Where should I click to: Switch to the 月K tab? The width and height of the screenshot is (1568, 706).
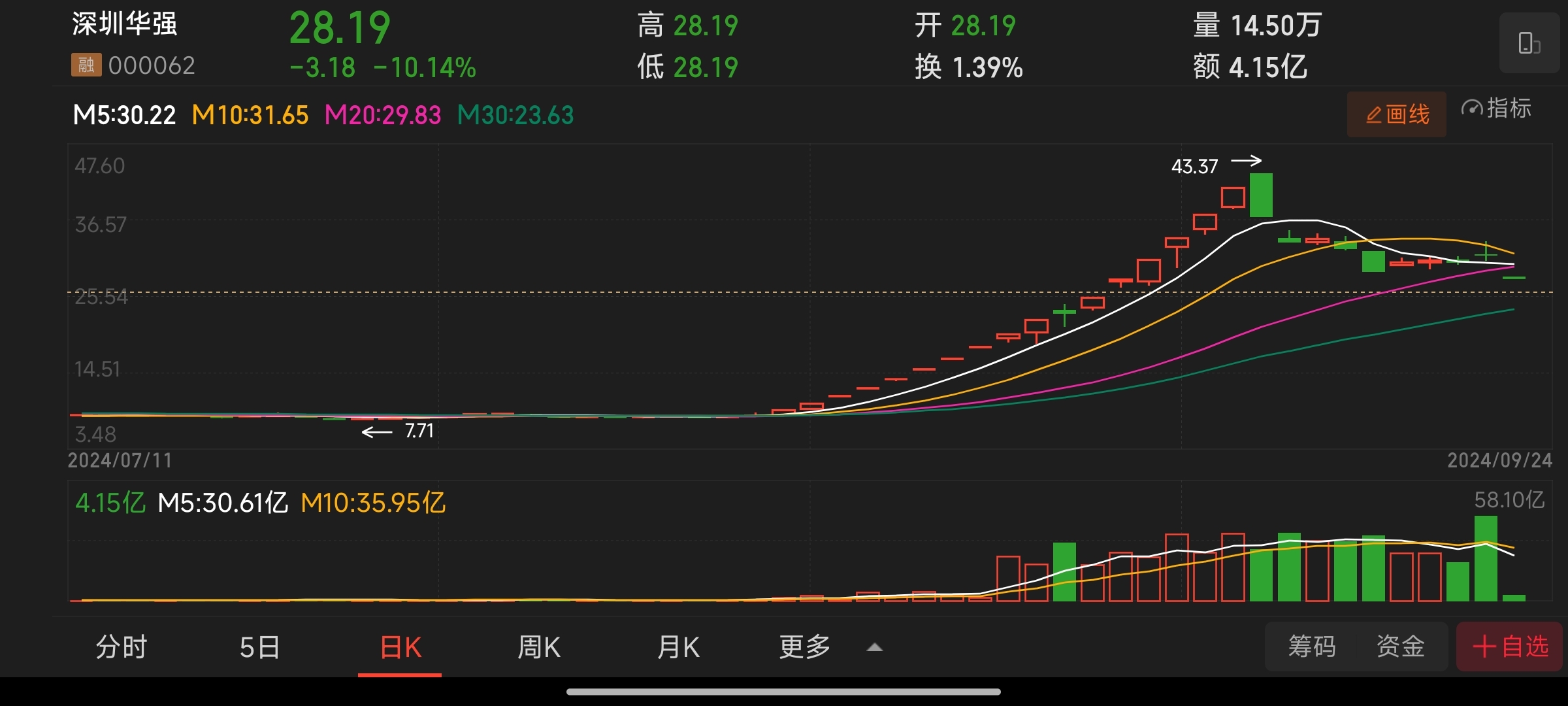point(678,648)
